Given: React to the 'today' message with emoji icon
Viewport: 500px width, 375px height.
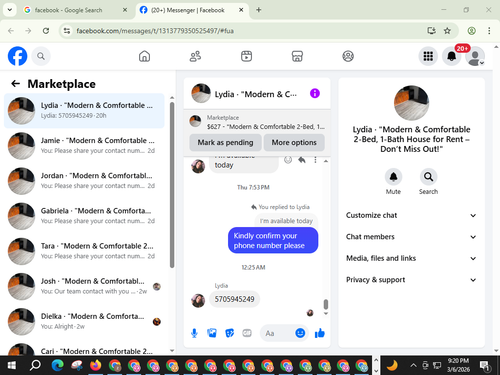Looking at the screenshot, I should (x=288, y=160).
